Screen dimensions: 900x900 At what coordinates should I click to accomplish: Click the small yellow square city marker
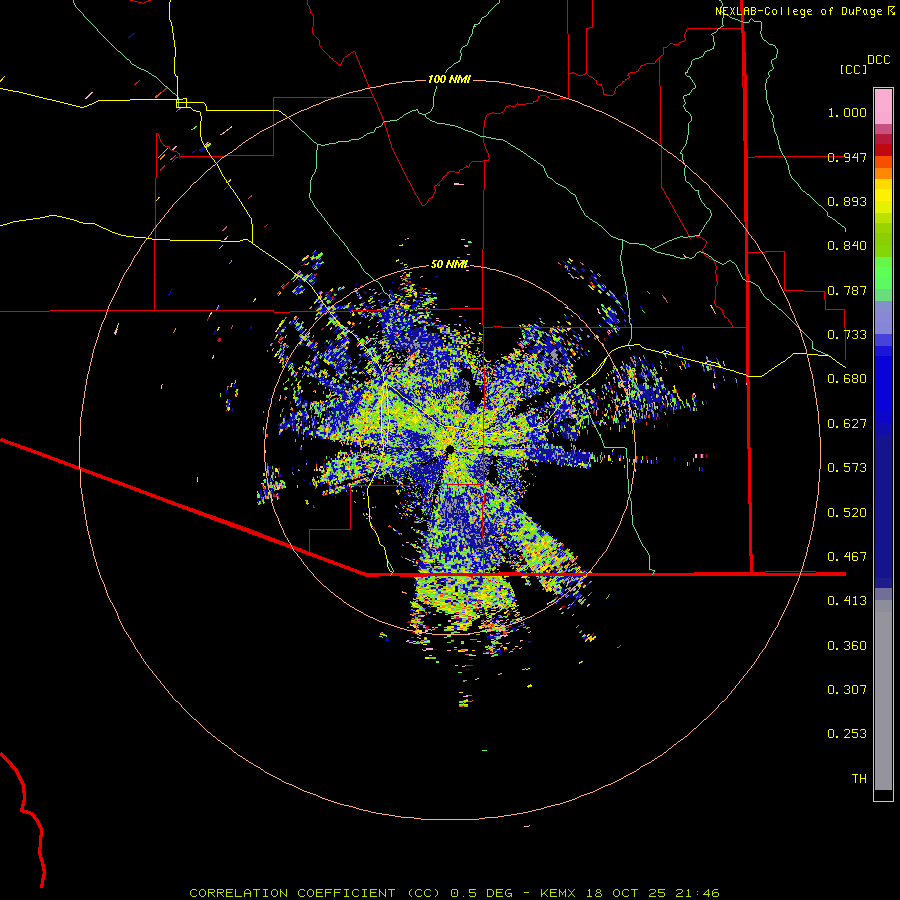tap(181, 103)
